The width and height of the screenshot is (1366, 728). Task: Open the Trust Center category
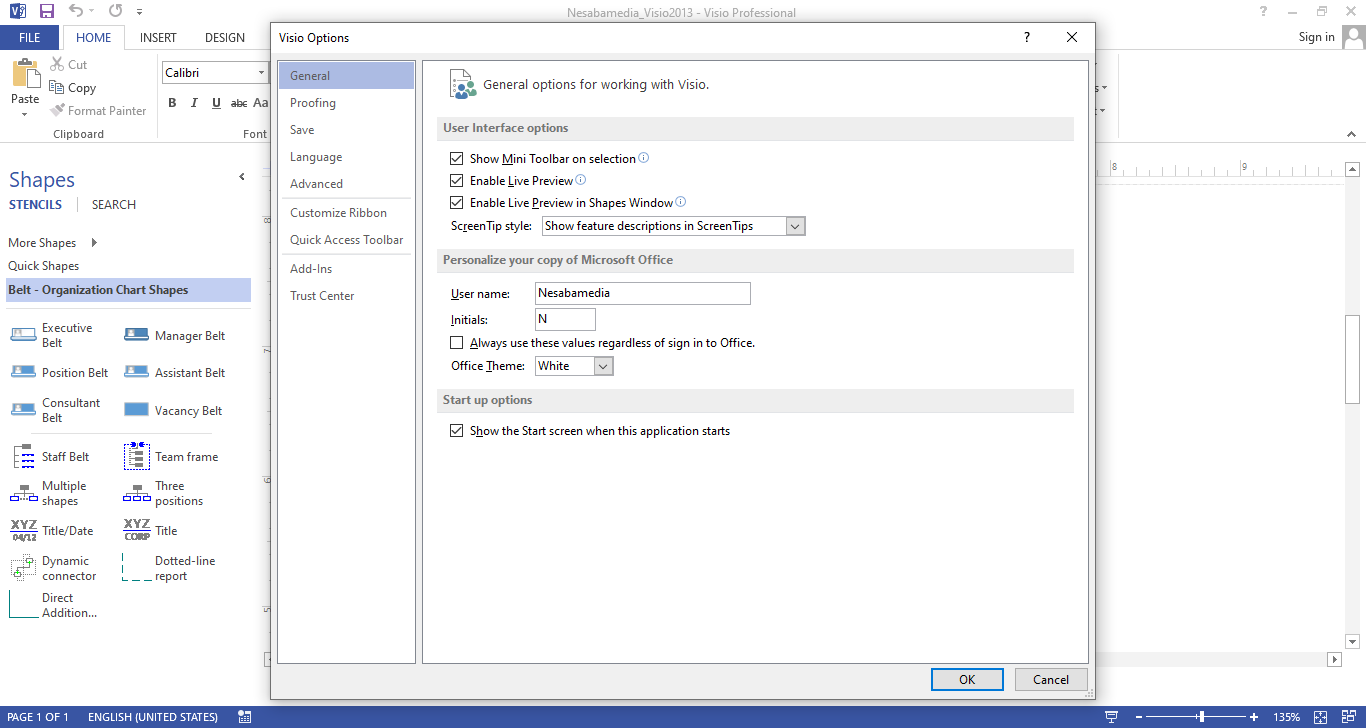(x=322, y=296)
